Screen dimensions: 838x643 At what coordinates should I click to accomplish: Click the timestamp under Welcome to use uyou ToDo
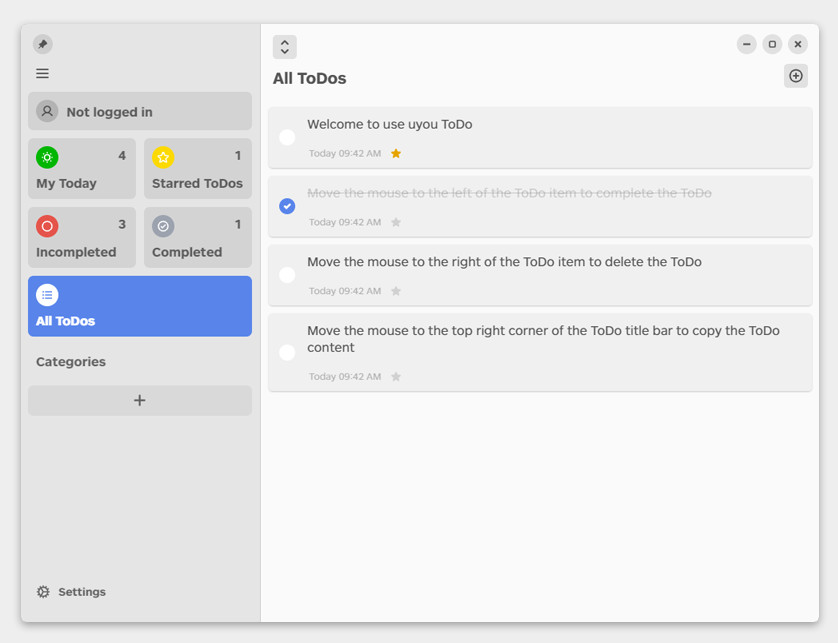click(x=345, y=154)
